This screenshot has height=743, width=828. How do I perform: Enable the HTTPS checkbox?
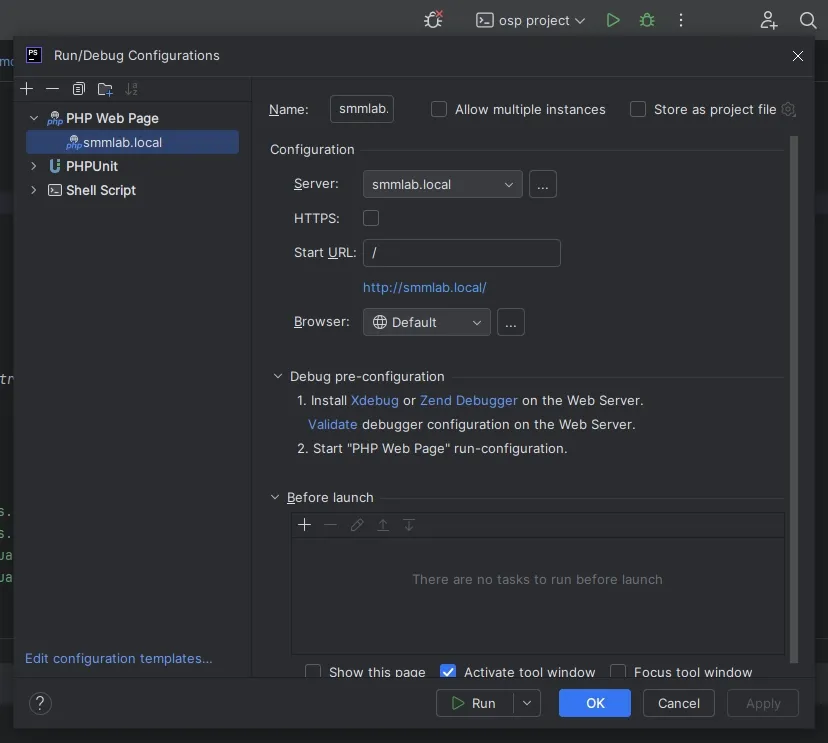371,218
